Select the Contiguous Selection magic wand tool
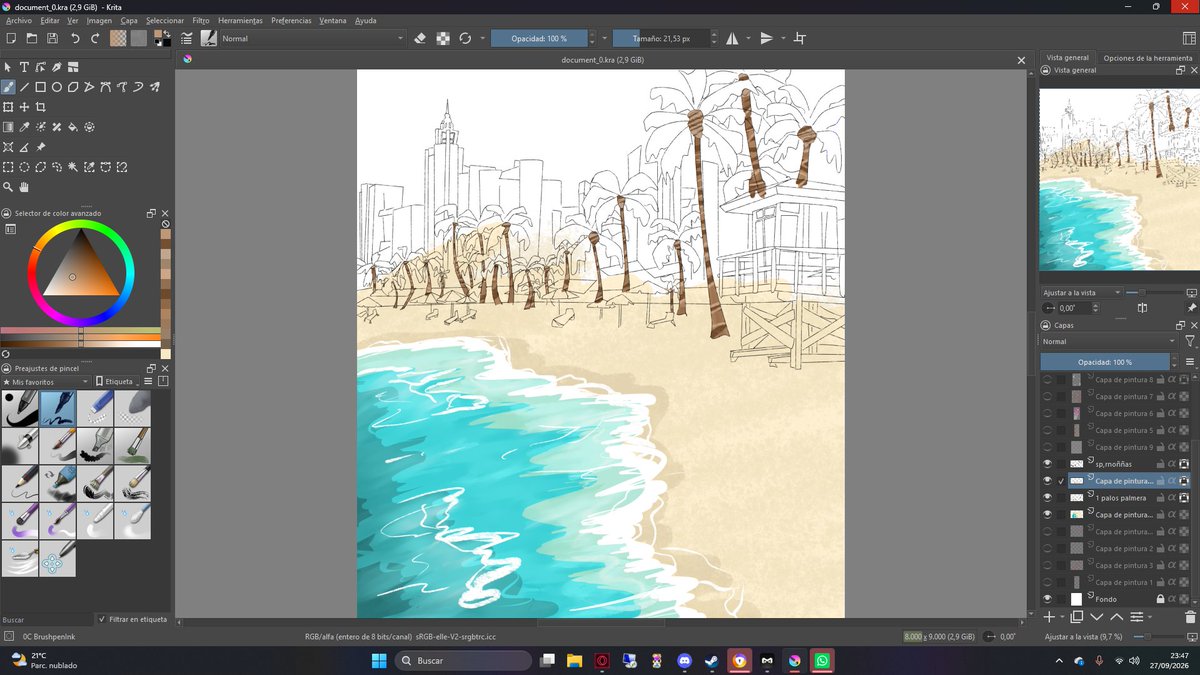Image resolution: width=1200 pixels, height=675 pixels. (x=73, y=167)
